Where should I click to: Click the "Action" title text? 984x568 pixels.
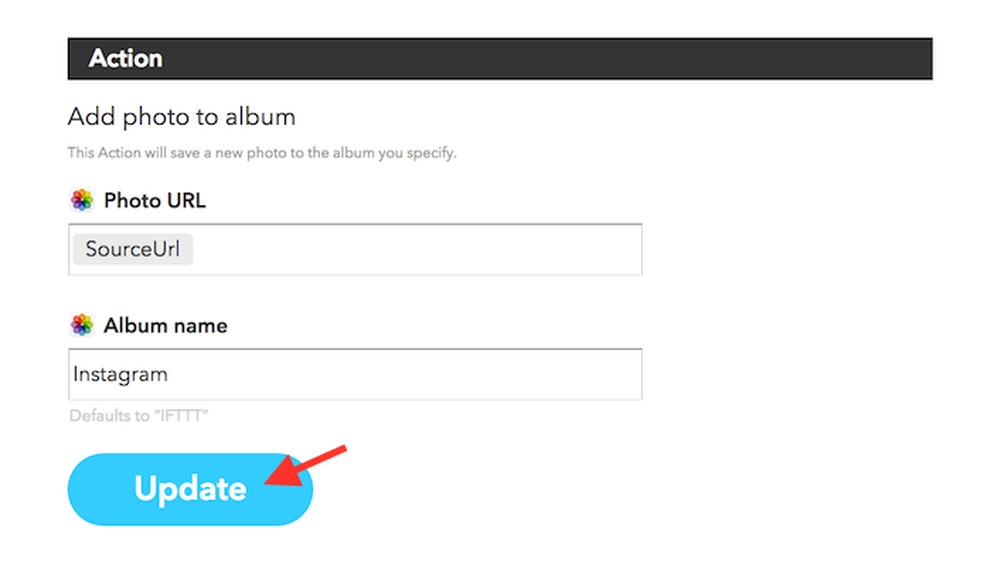pos(125,58)
